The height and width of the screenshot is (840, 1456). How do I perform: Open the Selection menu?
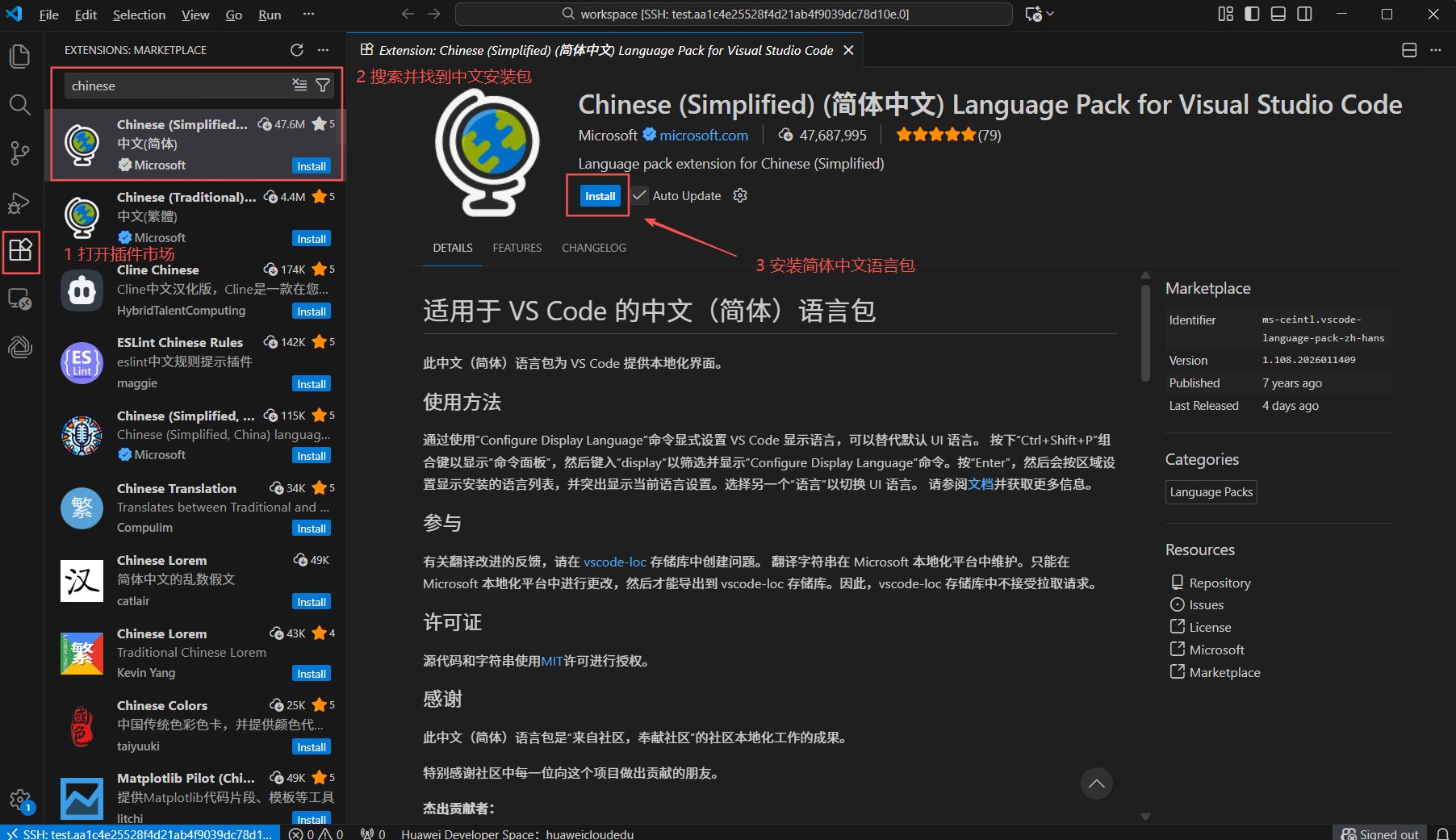[x=139, y=15]
